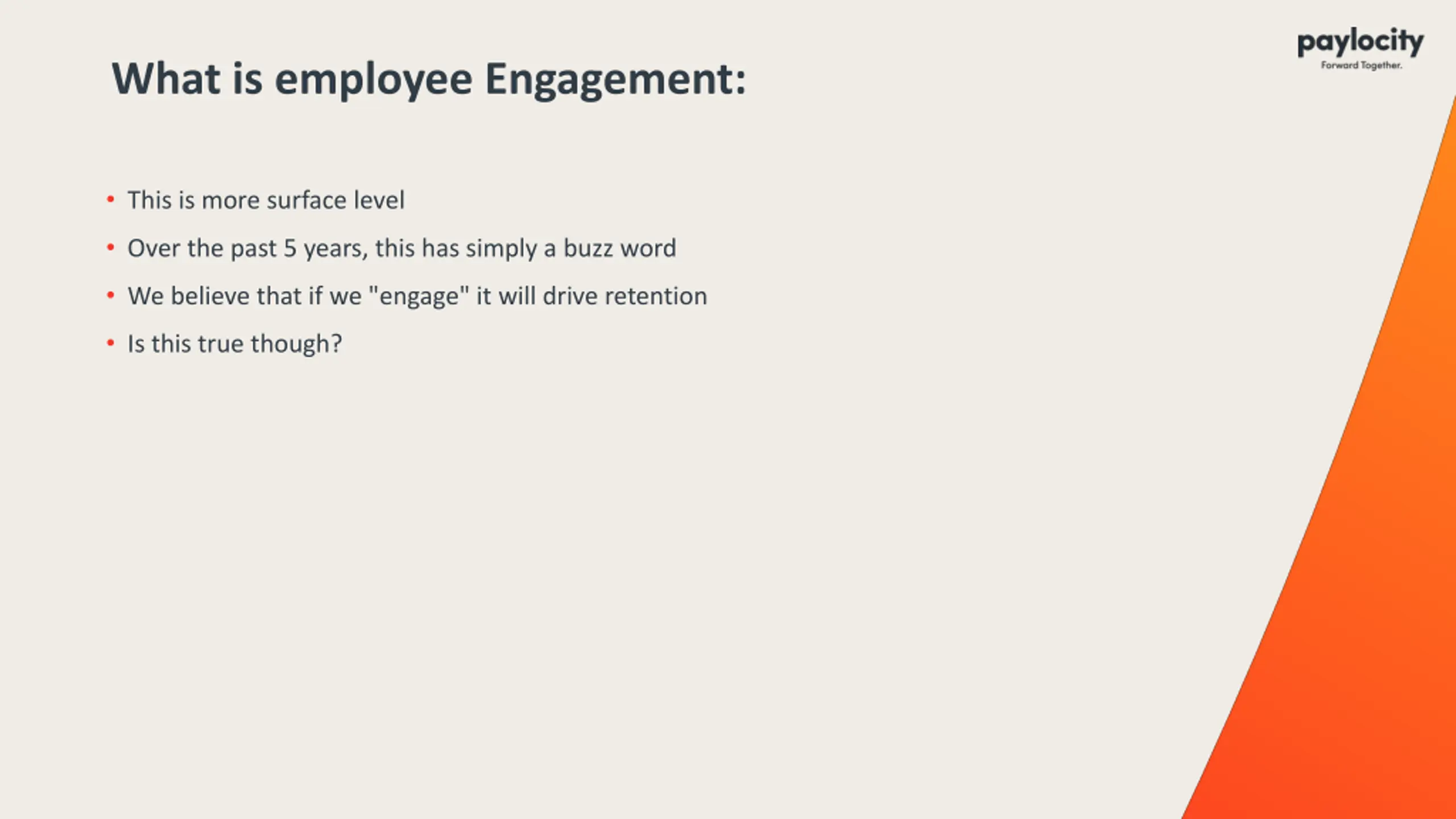Click the bullet 'This is more surface level'
Viewport: 1456px width, 819px height.
(x=266, y=200)
